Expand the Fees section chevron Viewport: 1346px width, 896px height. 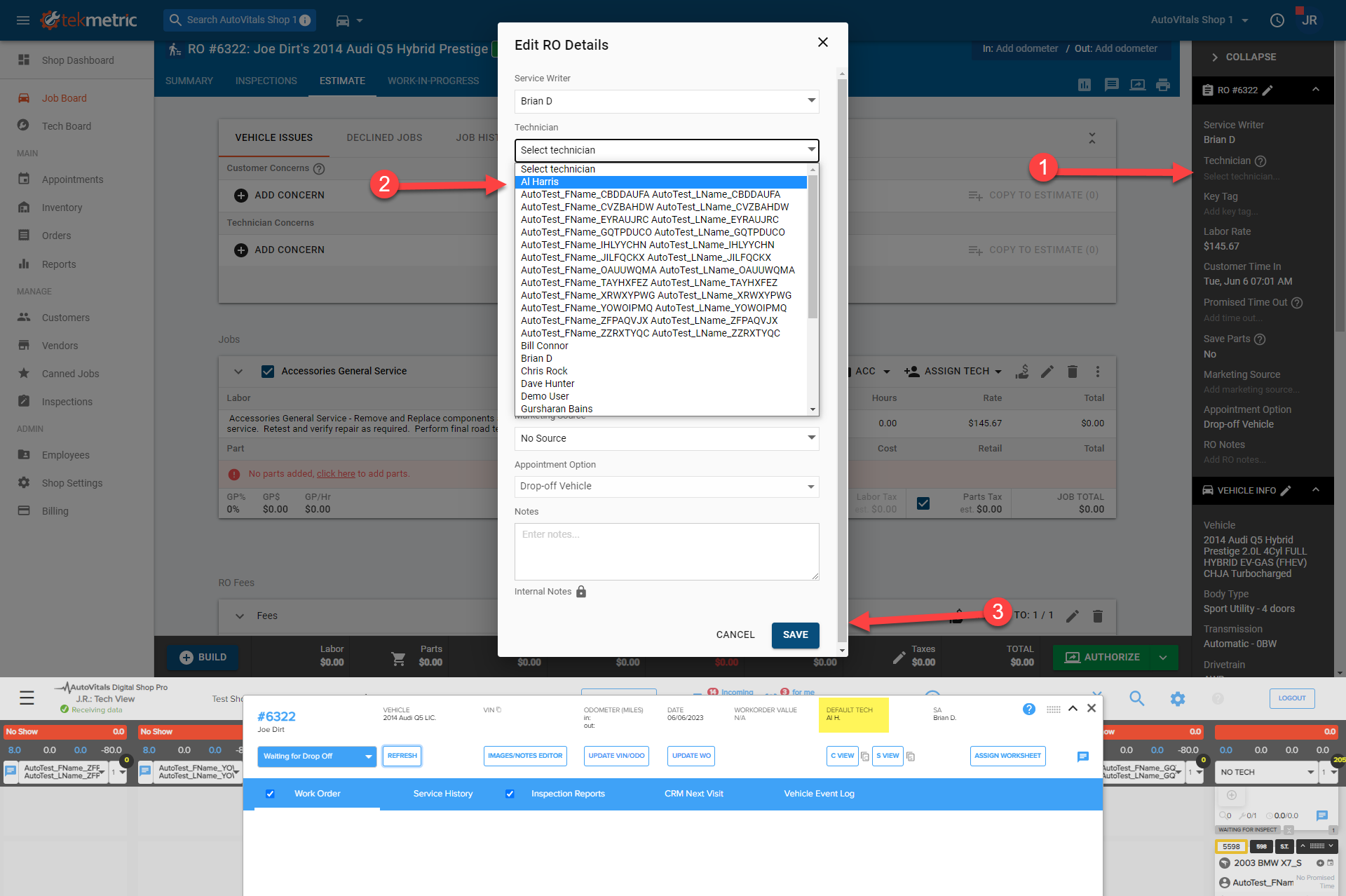coord(240,616)
